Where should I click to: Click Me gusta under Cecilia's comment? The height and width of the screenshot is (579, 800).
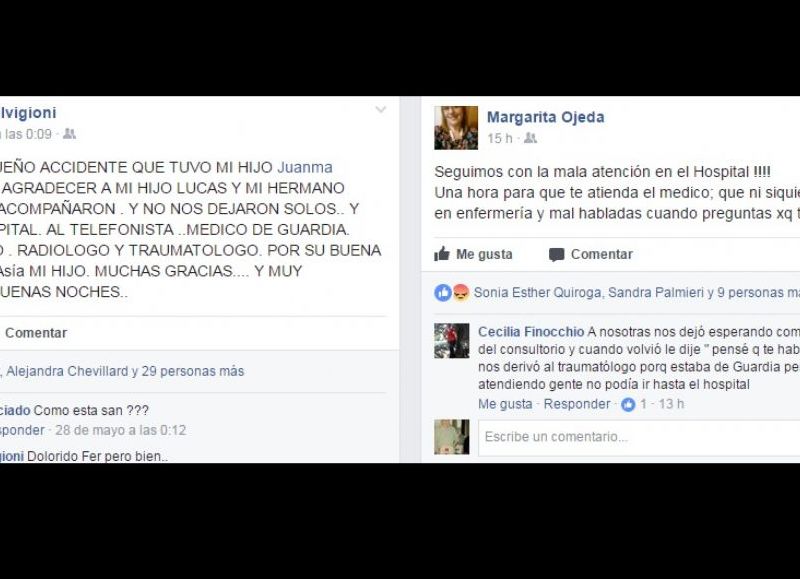coord(505,404)
